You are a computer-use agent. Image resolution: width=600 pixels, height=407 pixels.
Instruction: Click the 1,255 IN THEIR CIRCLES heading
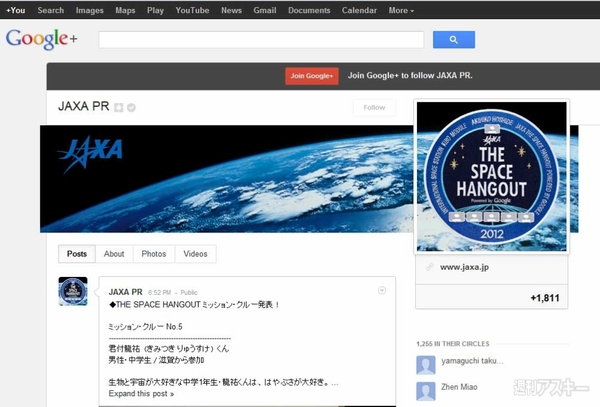tap(453, 344)
